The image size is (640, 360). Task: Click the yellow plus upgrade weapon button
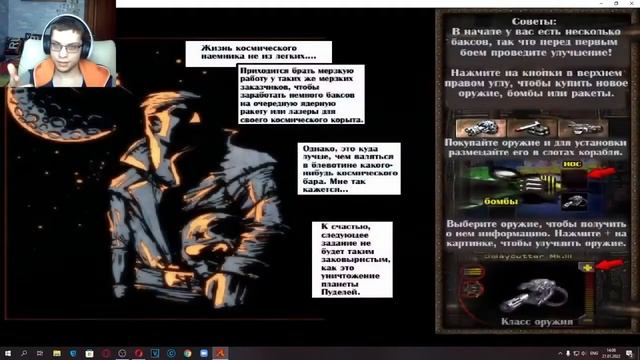pos(587,268)
